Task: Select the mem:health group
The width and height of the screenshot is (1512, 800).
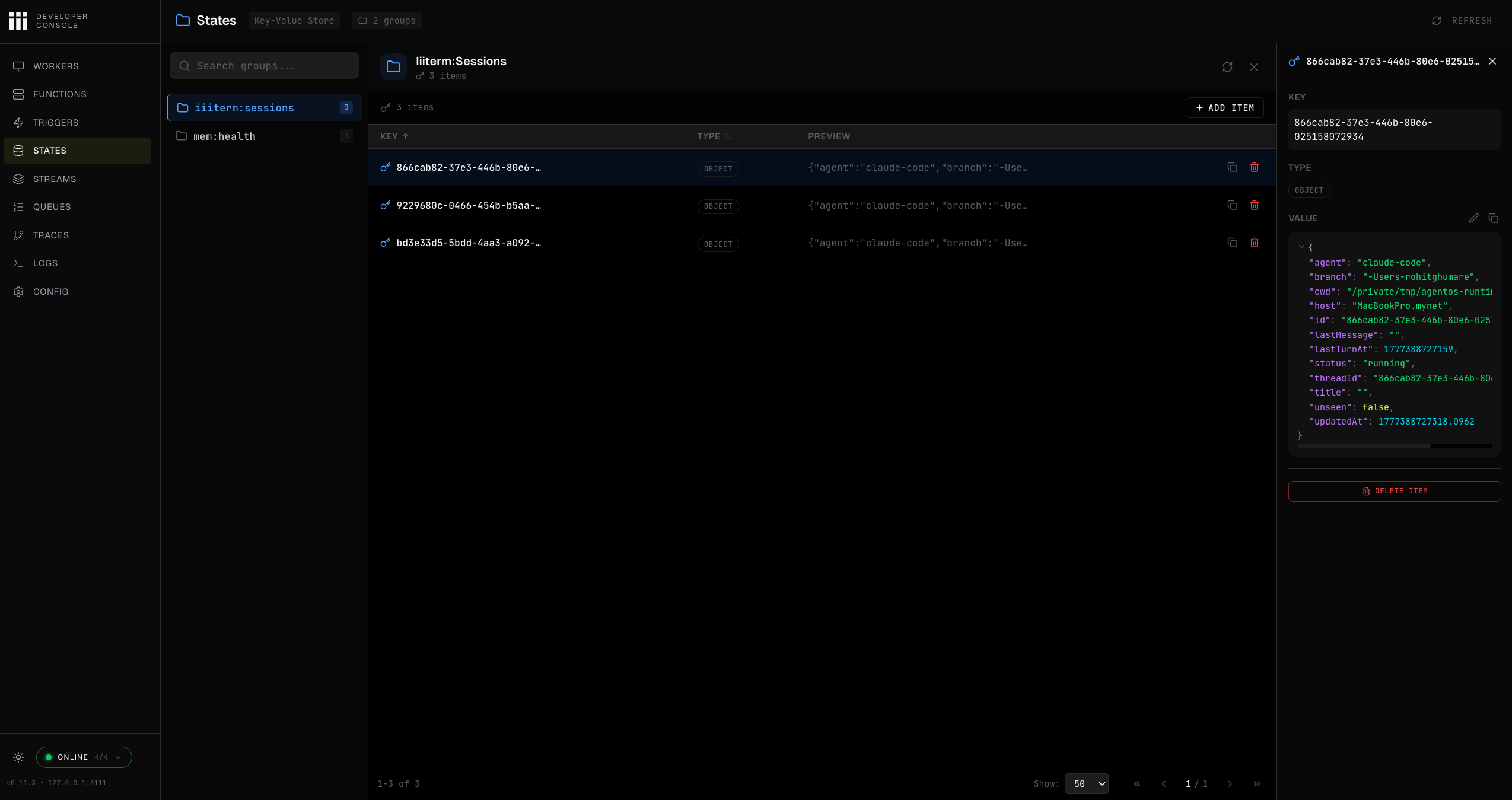Action: coord(264,136)
